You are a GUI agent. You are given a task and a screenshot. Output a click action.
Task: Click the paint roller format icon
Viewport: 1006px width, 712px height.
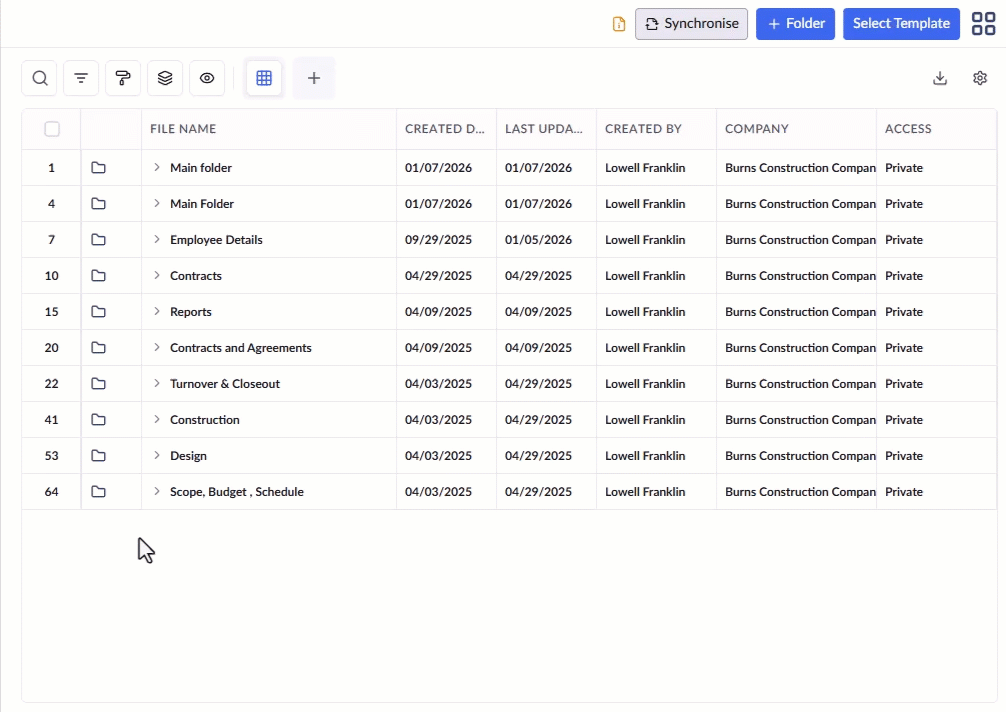pos(123,78)
